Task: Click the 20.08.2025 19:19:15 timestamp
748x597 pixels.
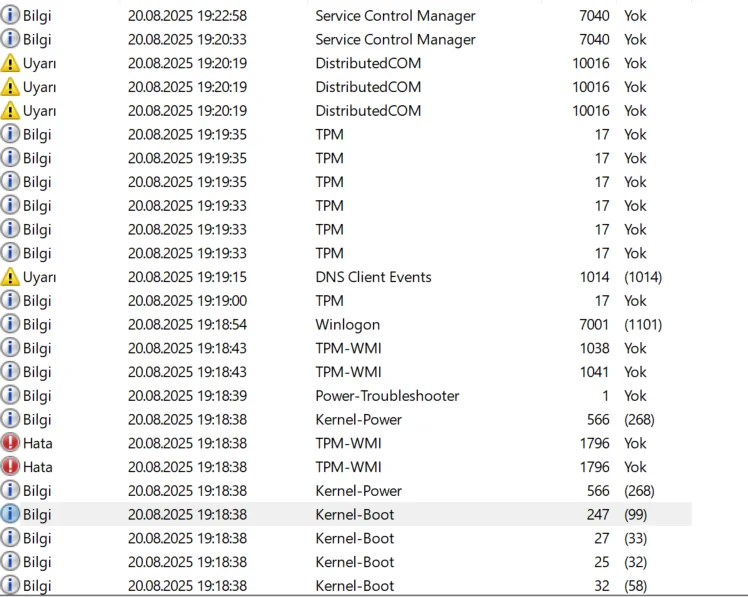Action: pos(187,277)
